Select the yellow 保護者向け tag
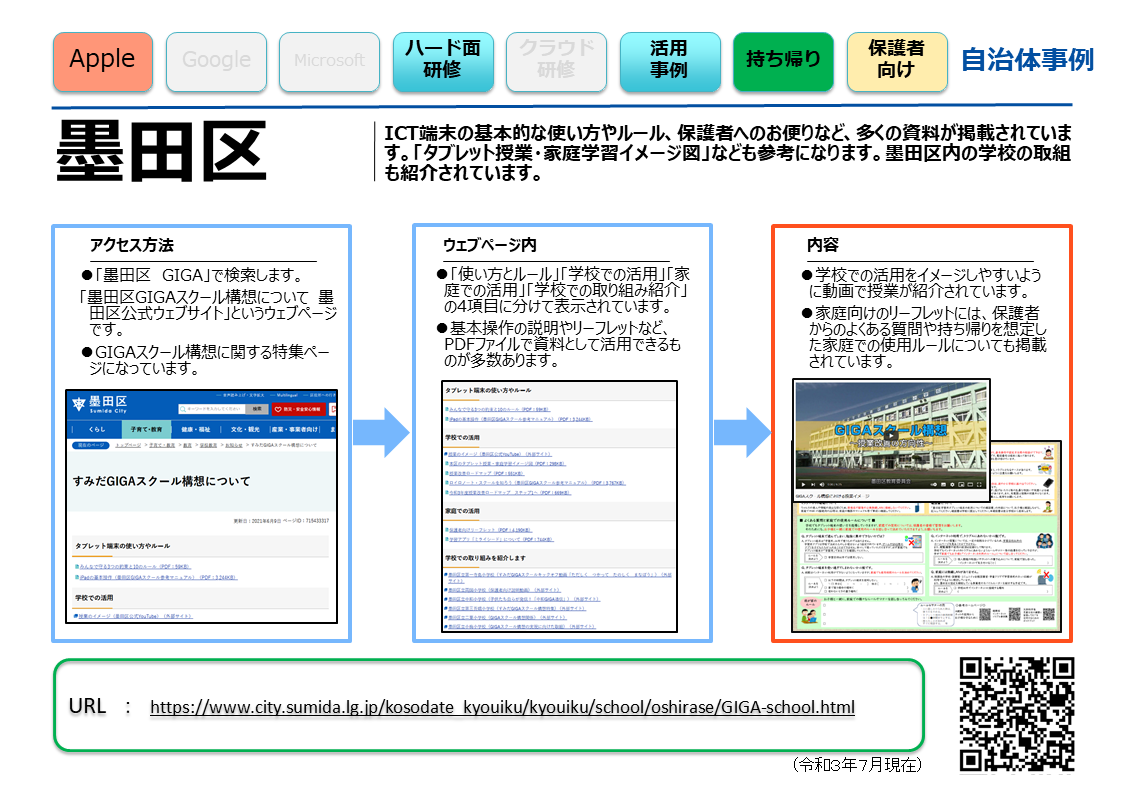Viewport: 1123px width, 794px height. point(897,62)
